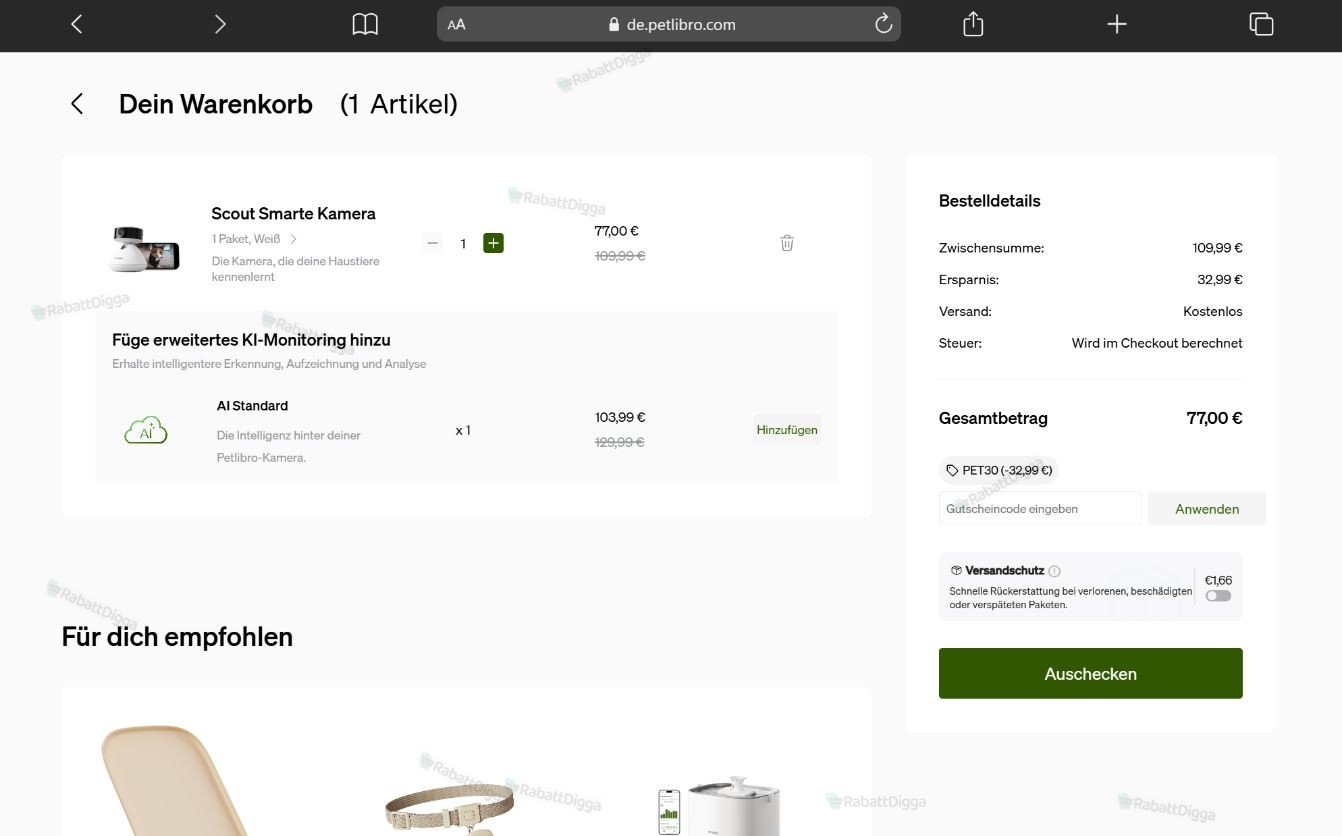
Task: Show Versandschutz info tooltip icon
Action: pos(1055,571)
